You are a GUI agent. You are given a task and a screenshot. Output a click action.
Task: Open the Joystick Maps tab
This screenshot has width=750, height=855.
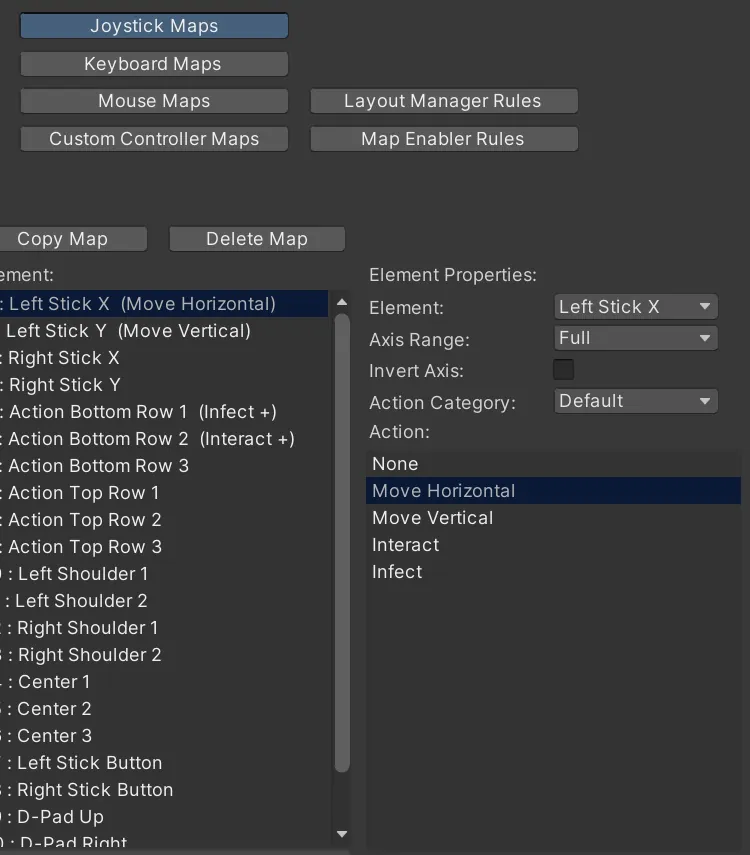(154, 26)
